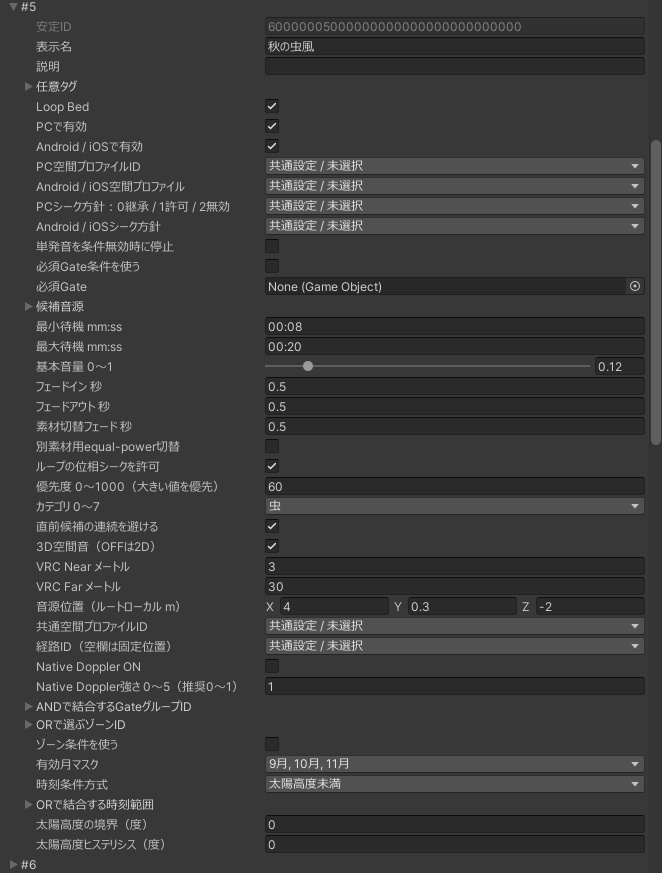Click the 優先度 0〜1000 label
The height and width of the screenshot is (873, 662).
point(128,486)
